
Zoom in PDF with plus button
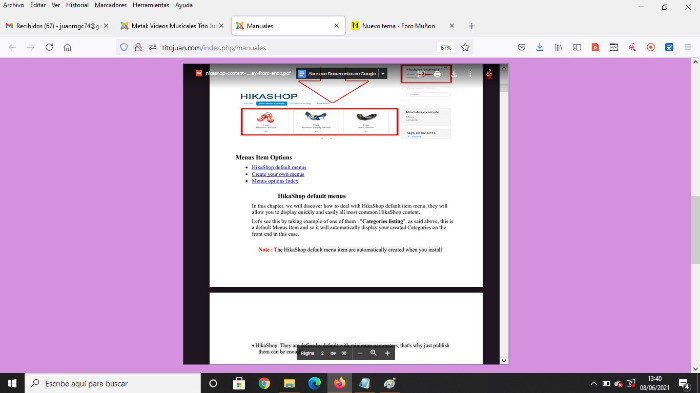tap(387, 353)
